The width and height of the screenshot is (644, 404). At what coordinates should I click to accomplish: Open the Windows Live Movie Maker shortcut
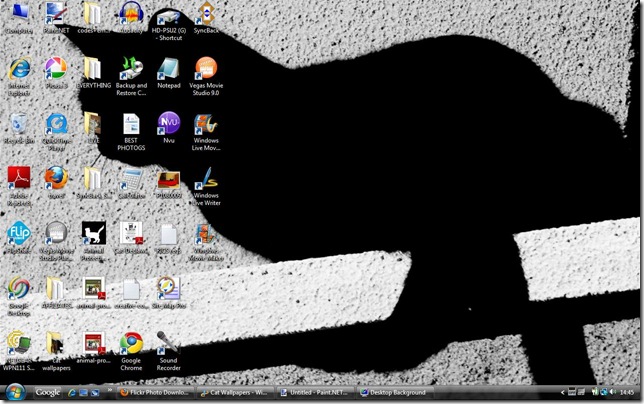coord(206,131)
